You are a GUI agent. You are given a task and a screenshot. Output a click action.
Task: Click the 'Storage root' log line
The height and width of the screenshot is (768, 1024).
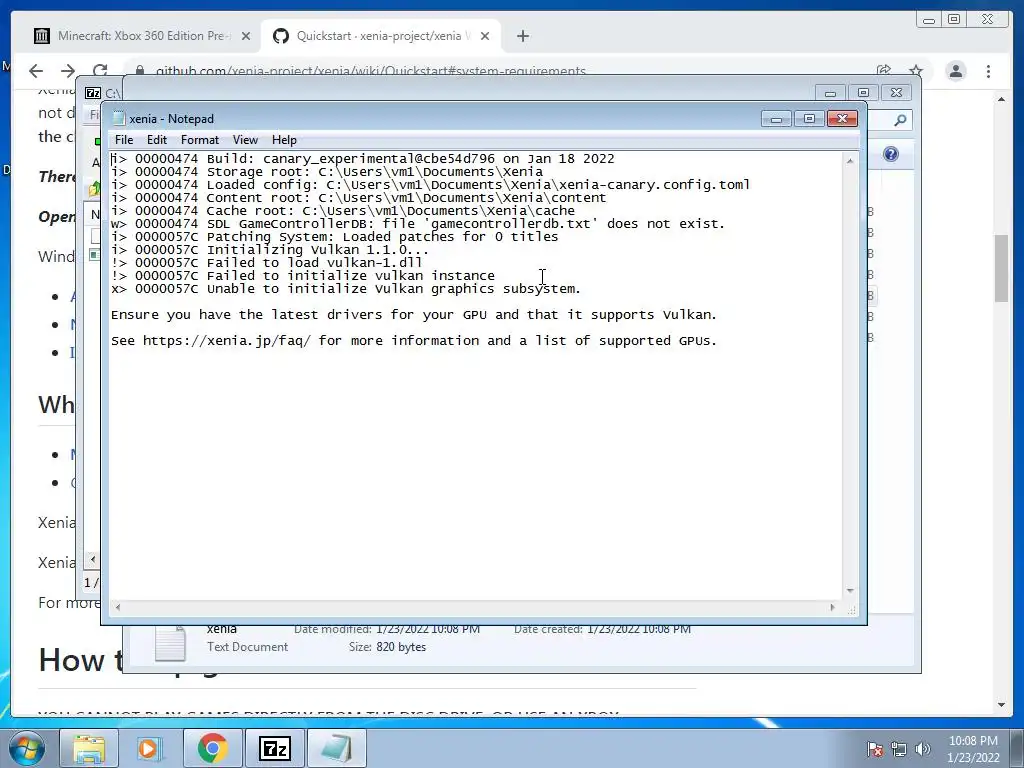(327, 172)
